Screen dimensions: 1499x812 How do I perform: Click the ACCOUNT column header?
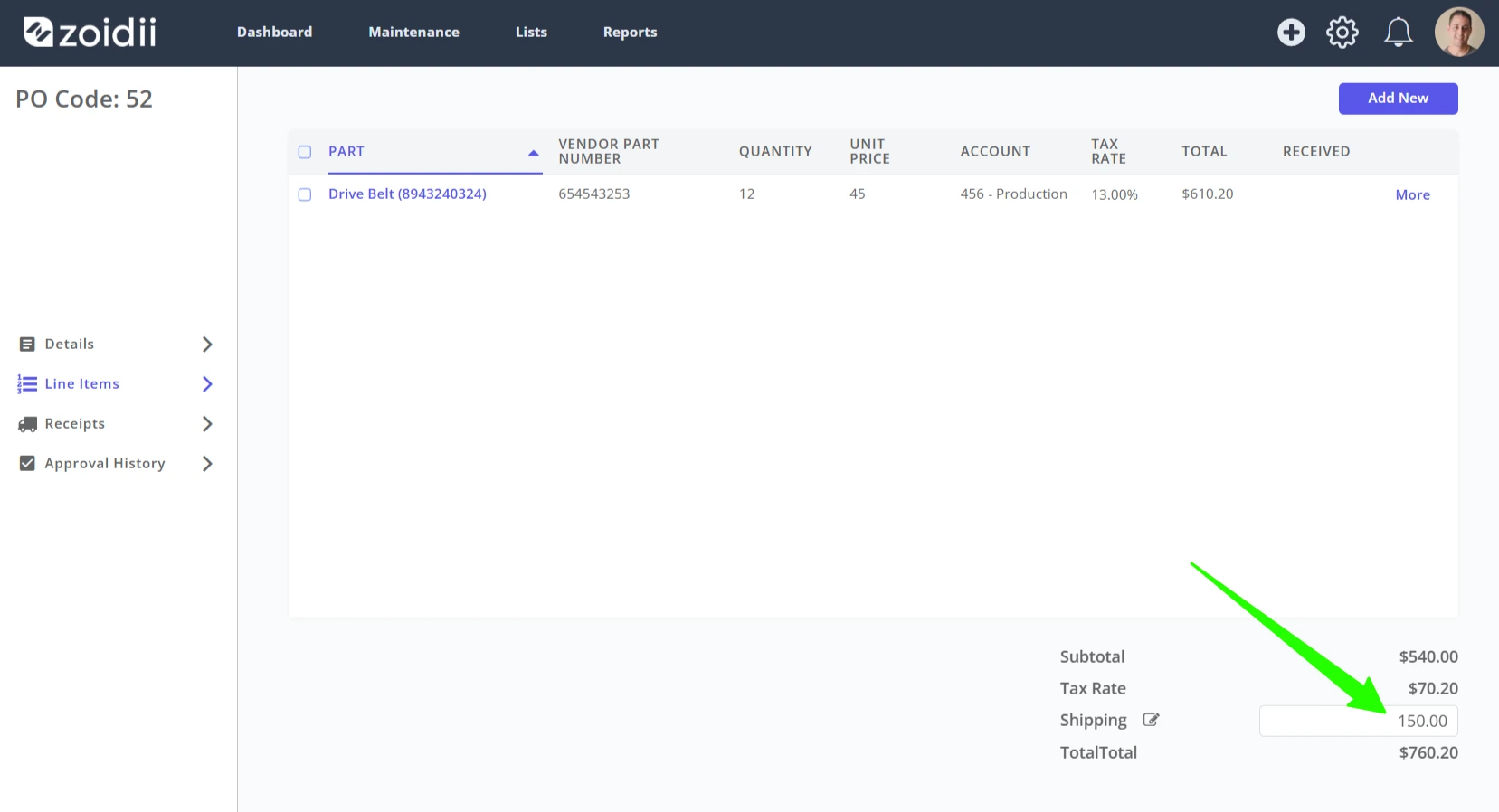(x=995, y=151)
